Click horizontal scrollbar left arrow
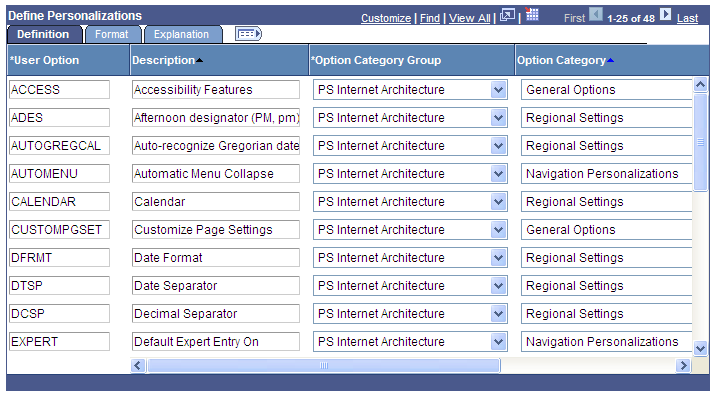 (138, 365)
